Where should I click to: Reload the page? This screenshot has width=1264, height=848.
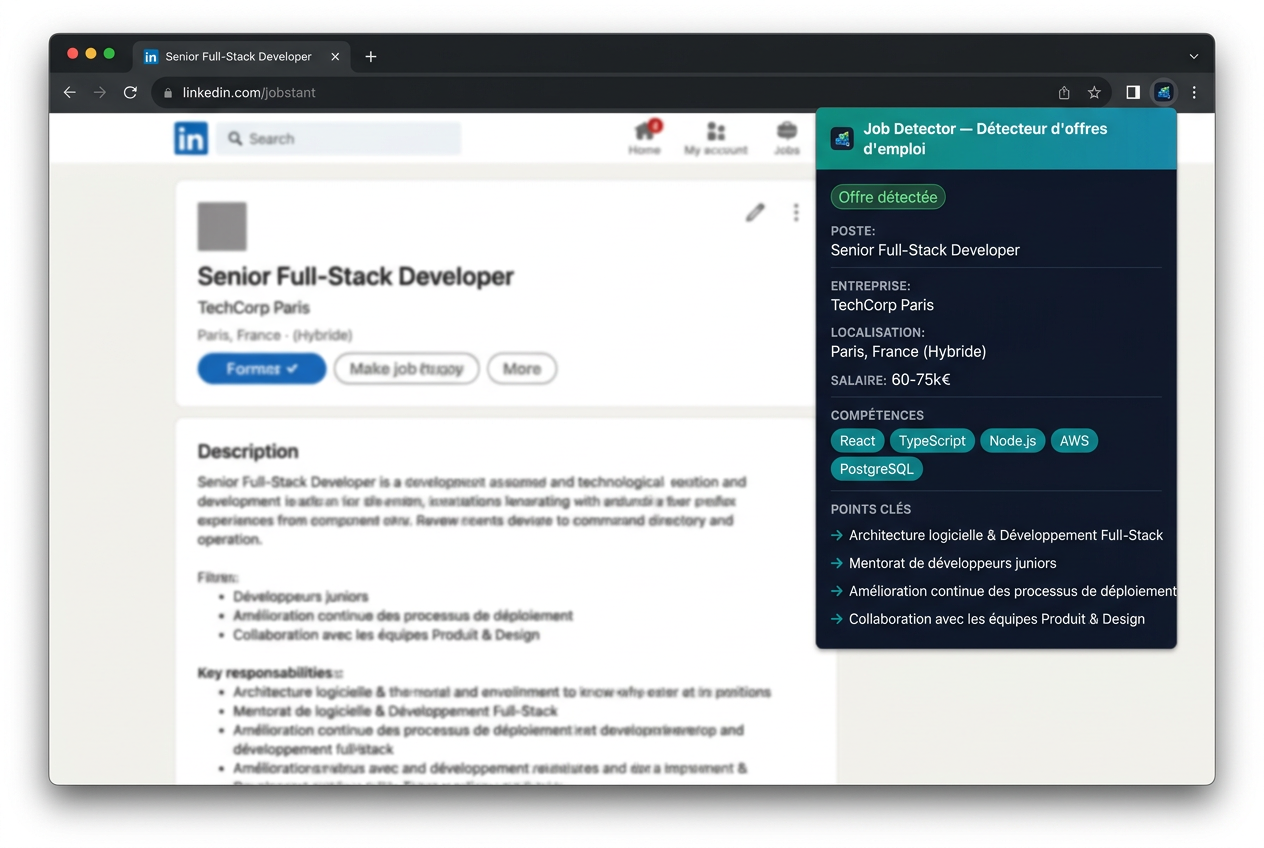pos(130,92)
